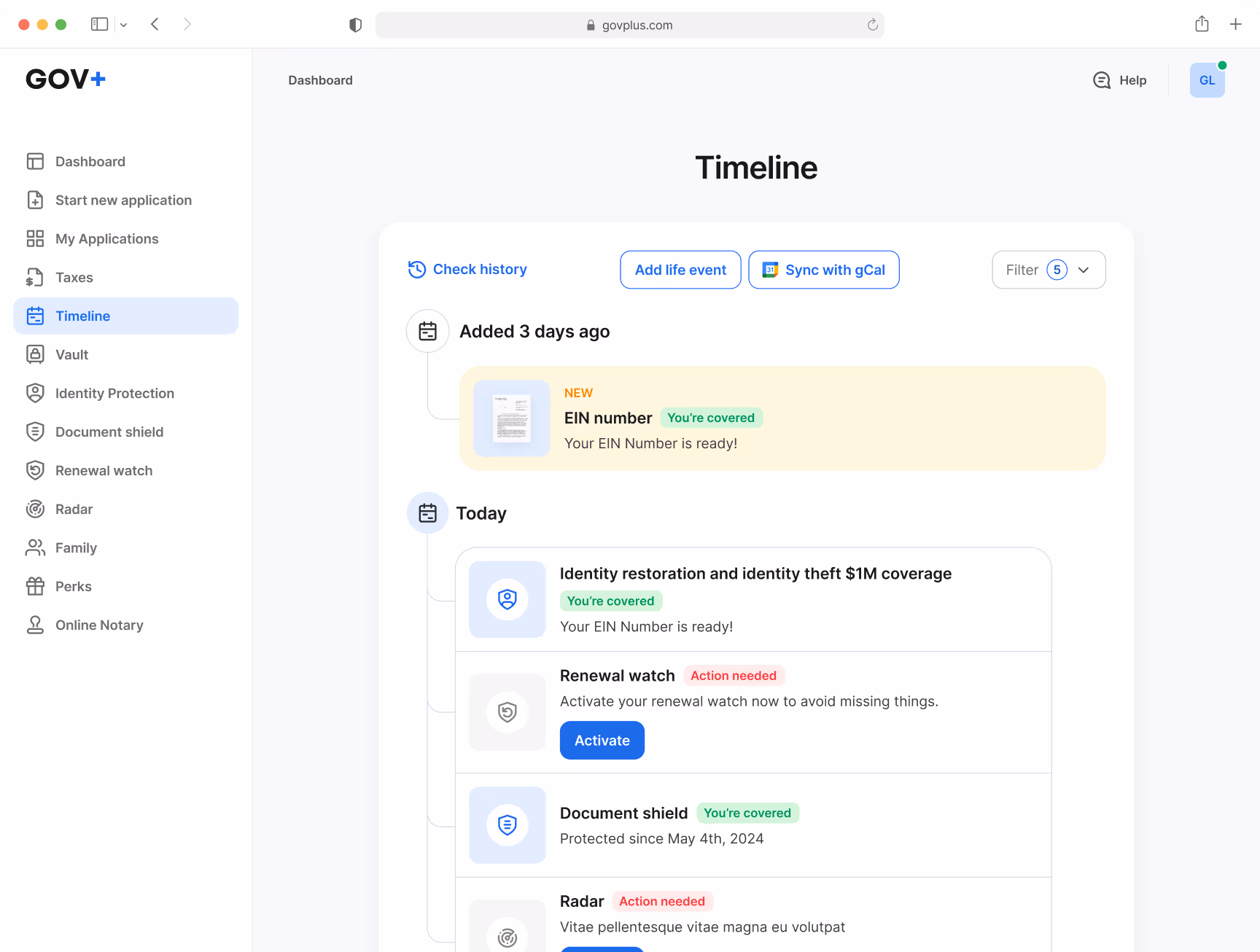The height and width of the screenshot is (952, 1260).
Task: Toggle the browser sidebar button
Action: (99, 24)
